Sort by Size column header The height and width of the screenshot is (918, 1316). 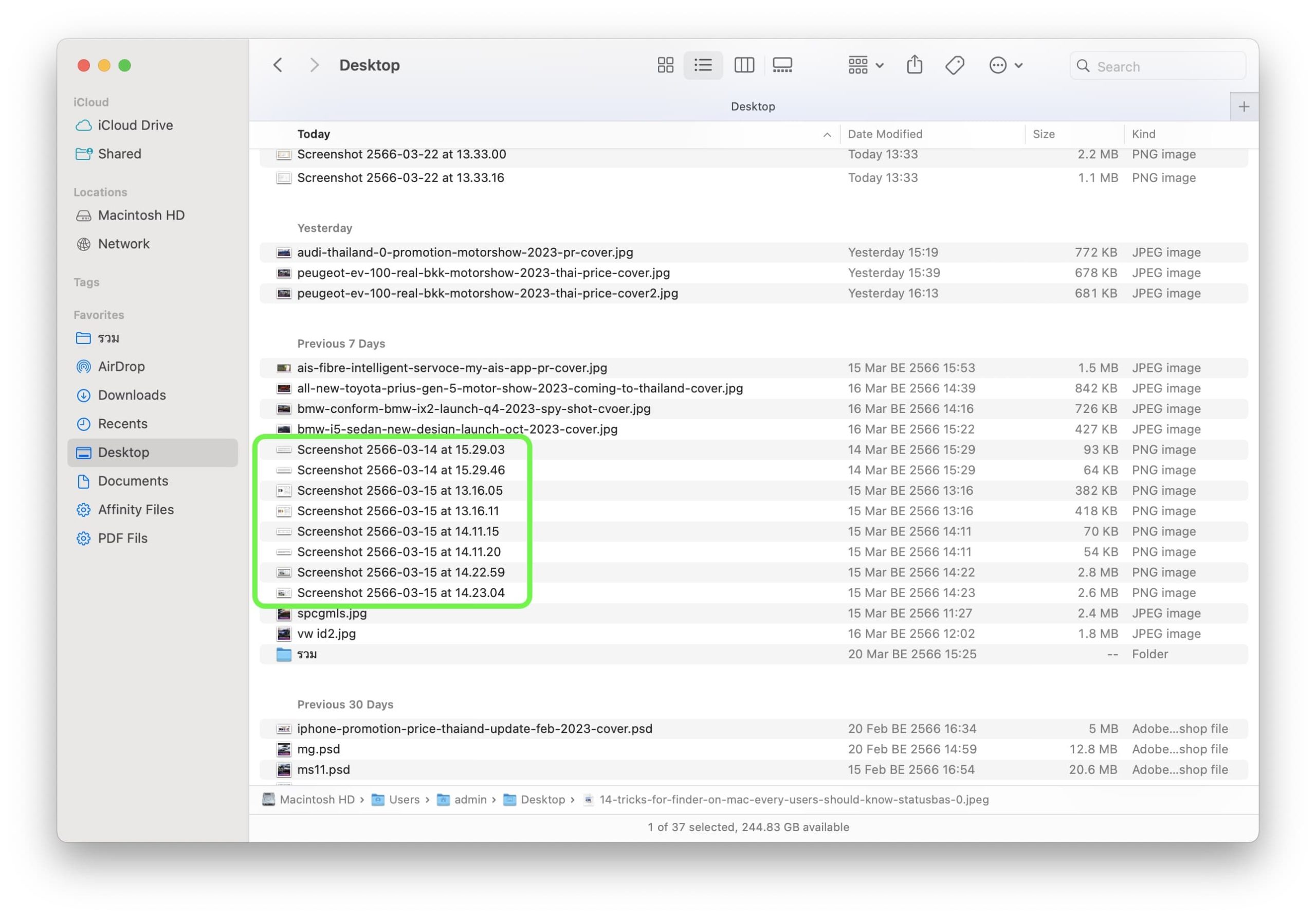1043,134
